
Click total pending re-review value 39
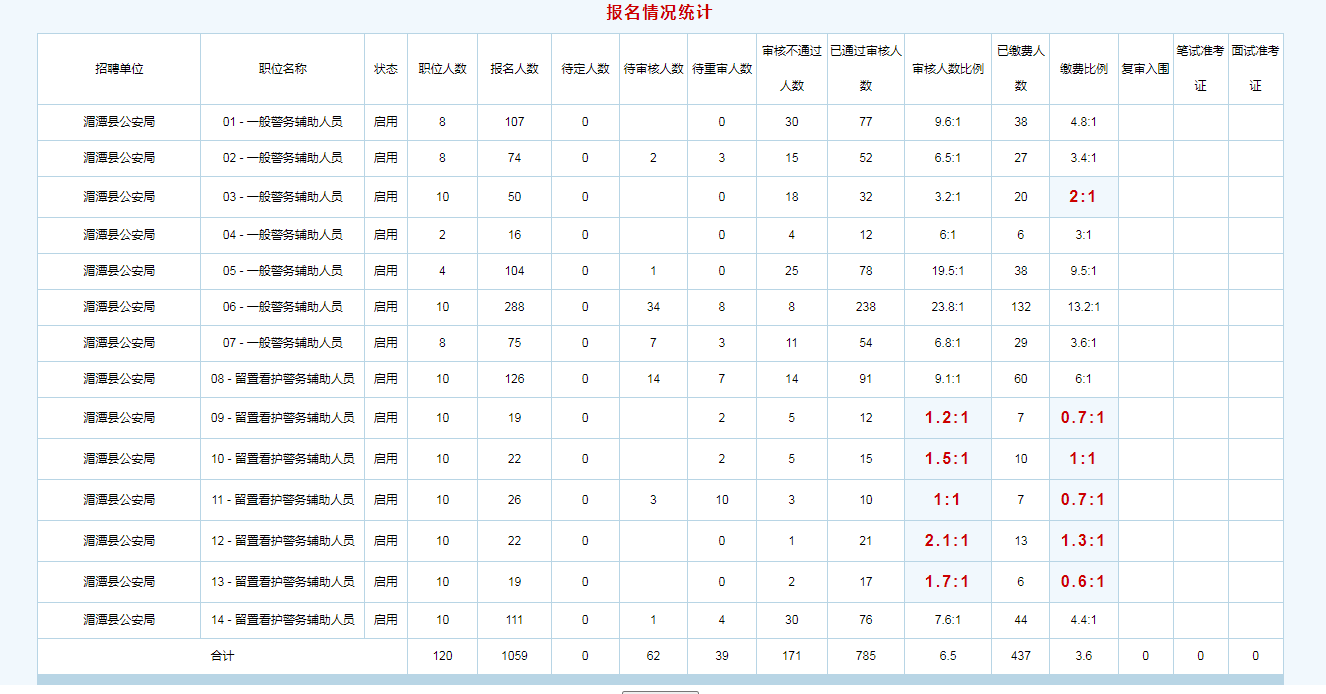point(721,656)
